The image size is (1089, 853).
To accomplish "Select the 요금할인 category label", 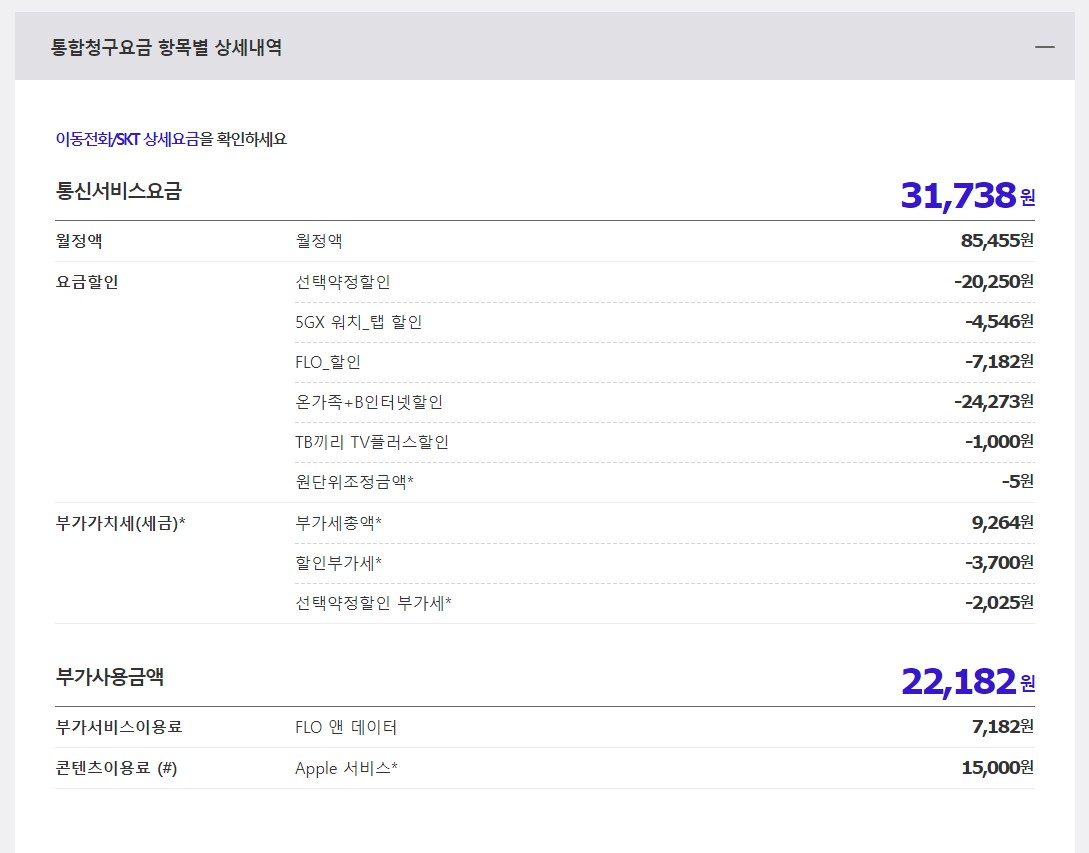I will pyautogui.click(x=87, y=282).
